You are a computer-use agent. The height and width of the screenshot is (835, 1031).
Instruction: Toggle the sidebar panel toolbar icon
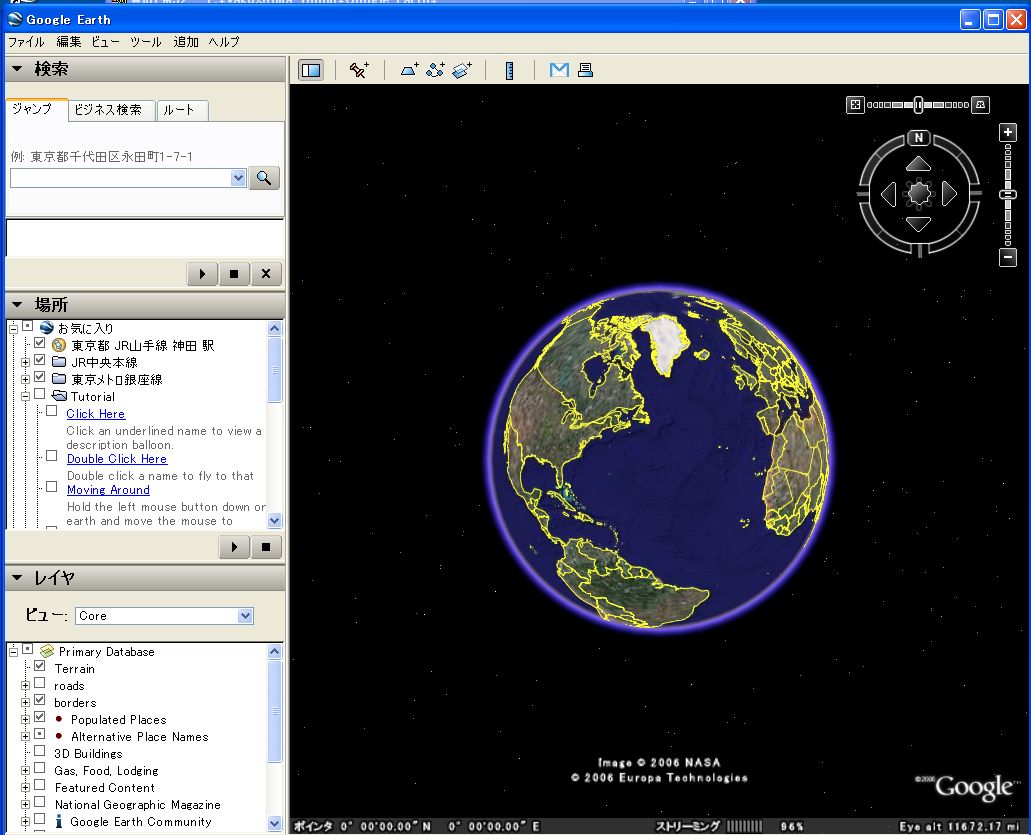tap(311, 70)
